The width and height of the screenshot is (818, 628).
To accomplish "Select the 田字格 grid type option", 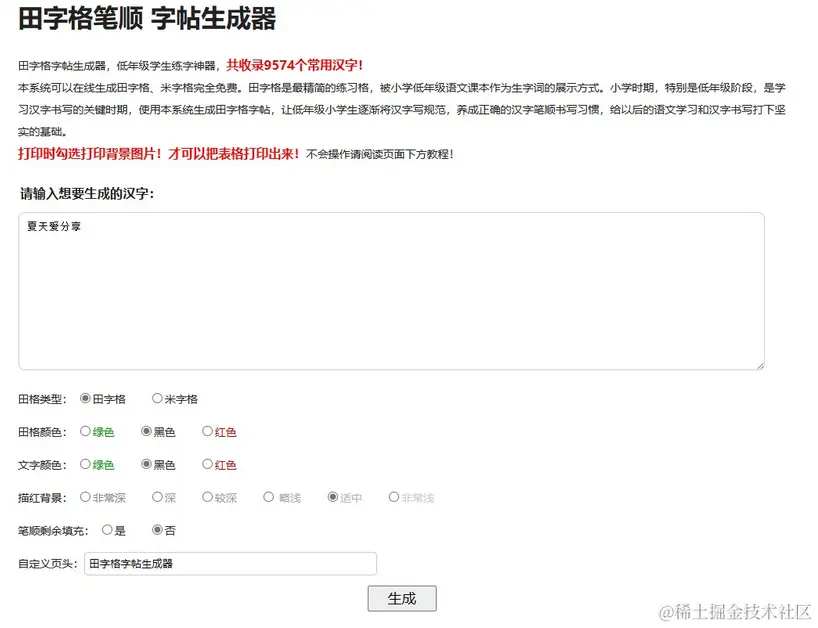I will pyautogui.click(x=85, y=398).
